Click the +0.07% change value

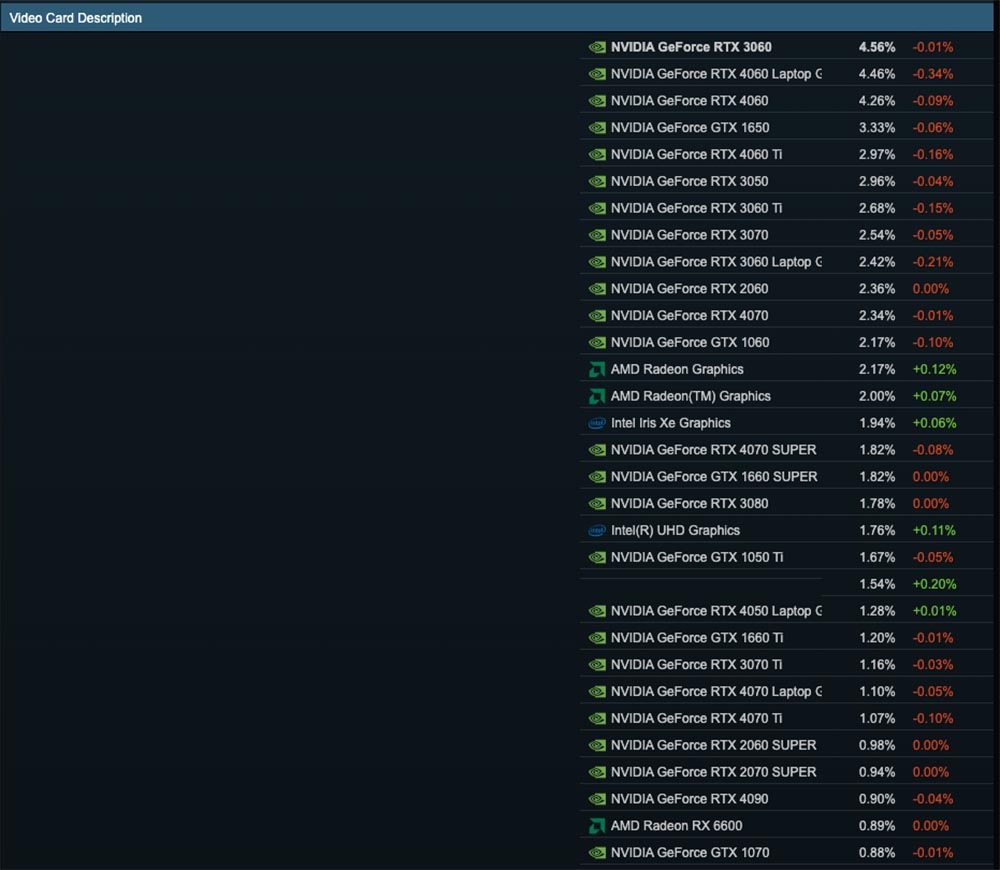pos(934,396)
